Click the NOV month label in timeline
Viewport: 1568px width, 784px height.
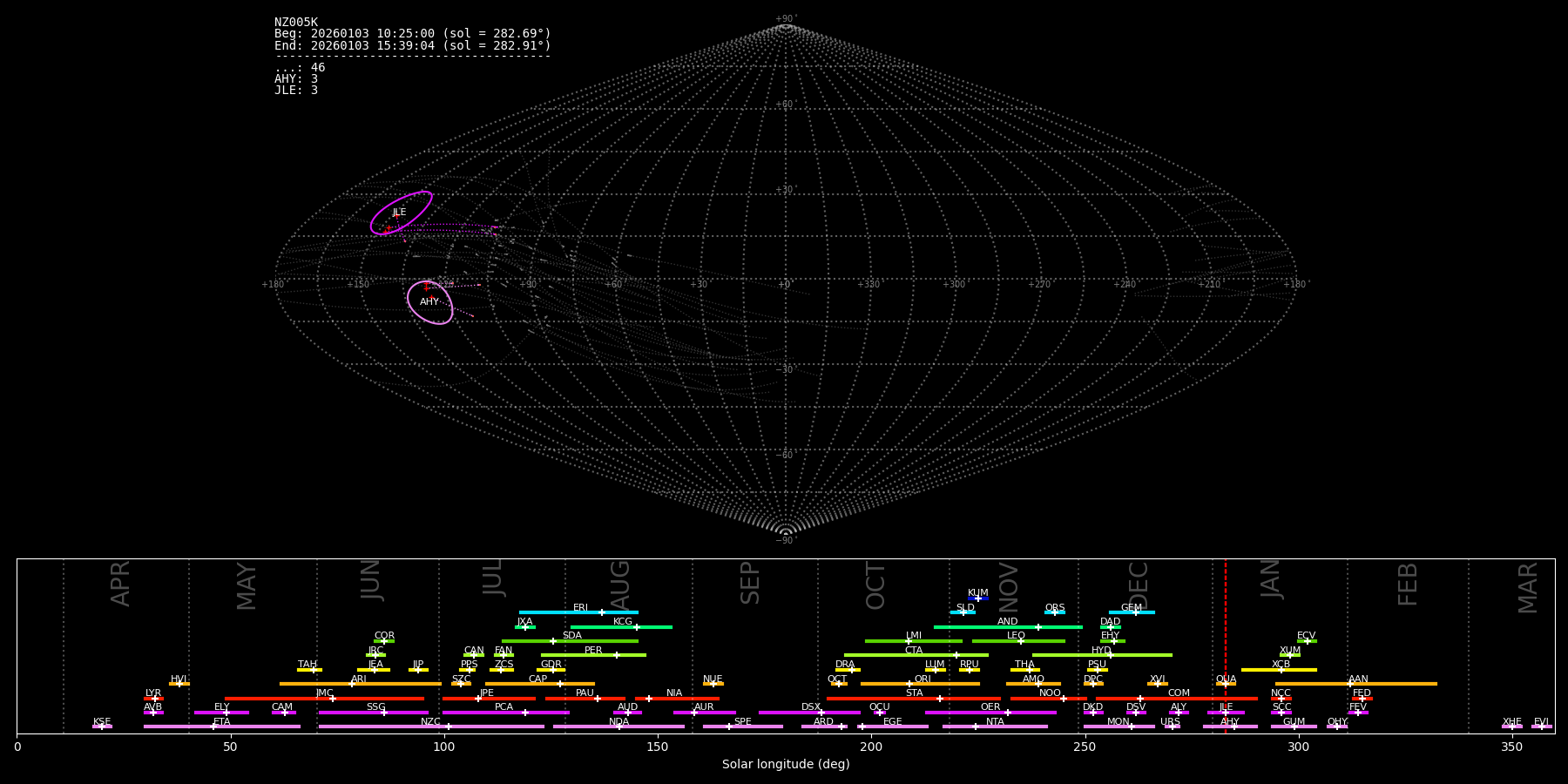[1008, 587]
